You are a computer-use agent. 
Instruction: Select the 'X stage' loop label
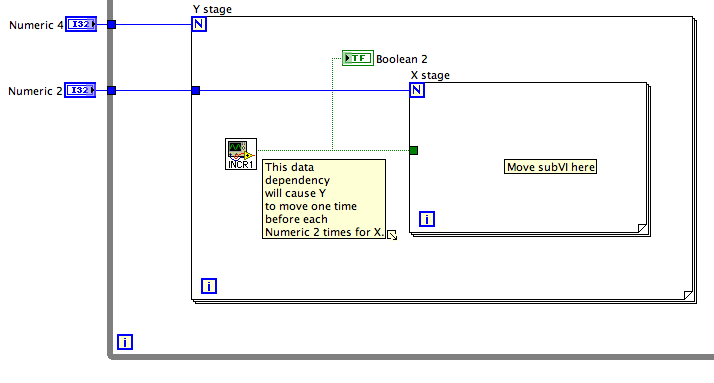(430, 75)
